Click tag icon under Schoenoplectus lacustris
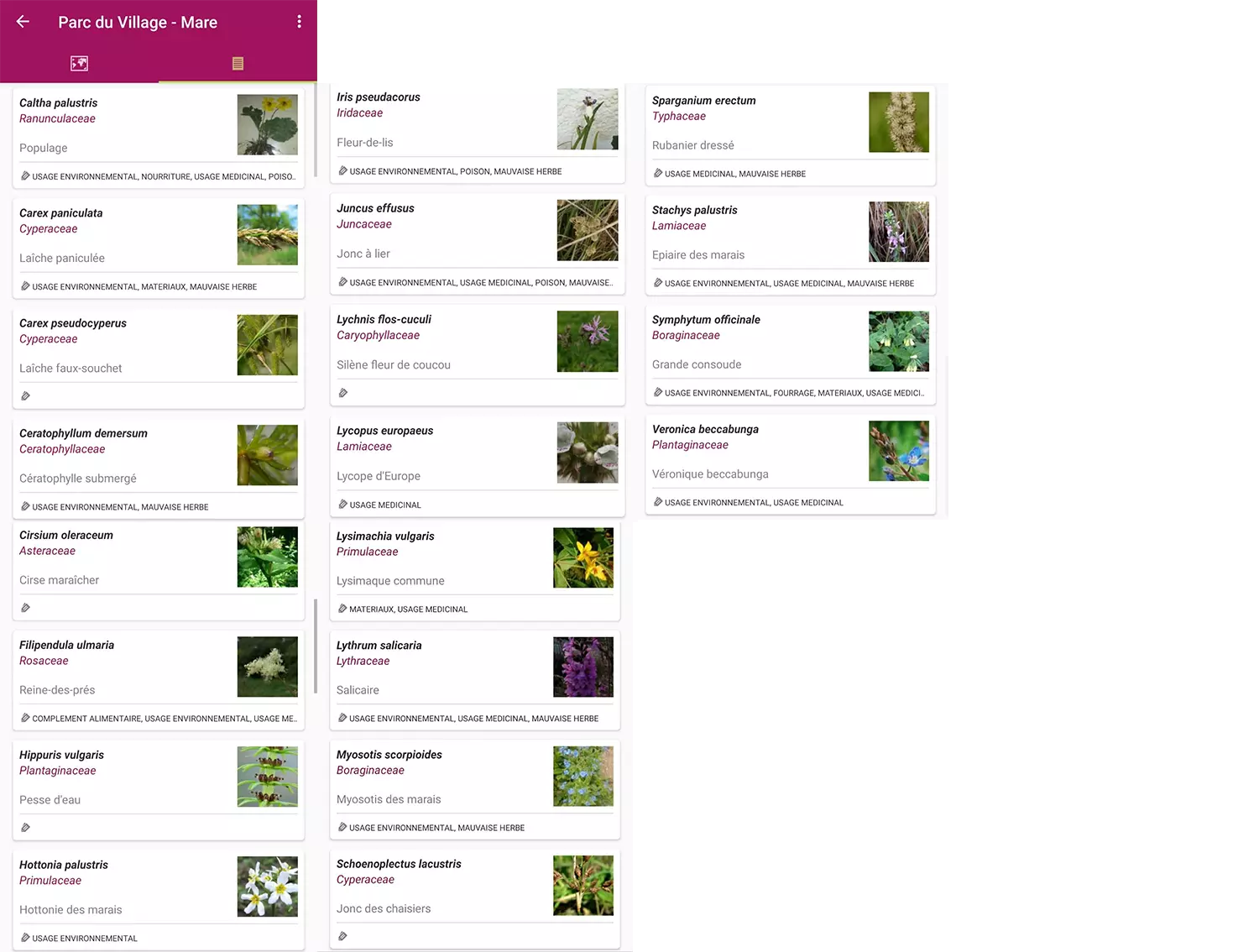The width and height of the screenshot is (1259, 952). 342,936
